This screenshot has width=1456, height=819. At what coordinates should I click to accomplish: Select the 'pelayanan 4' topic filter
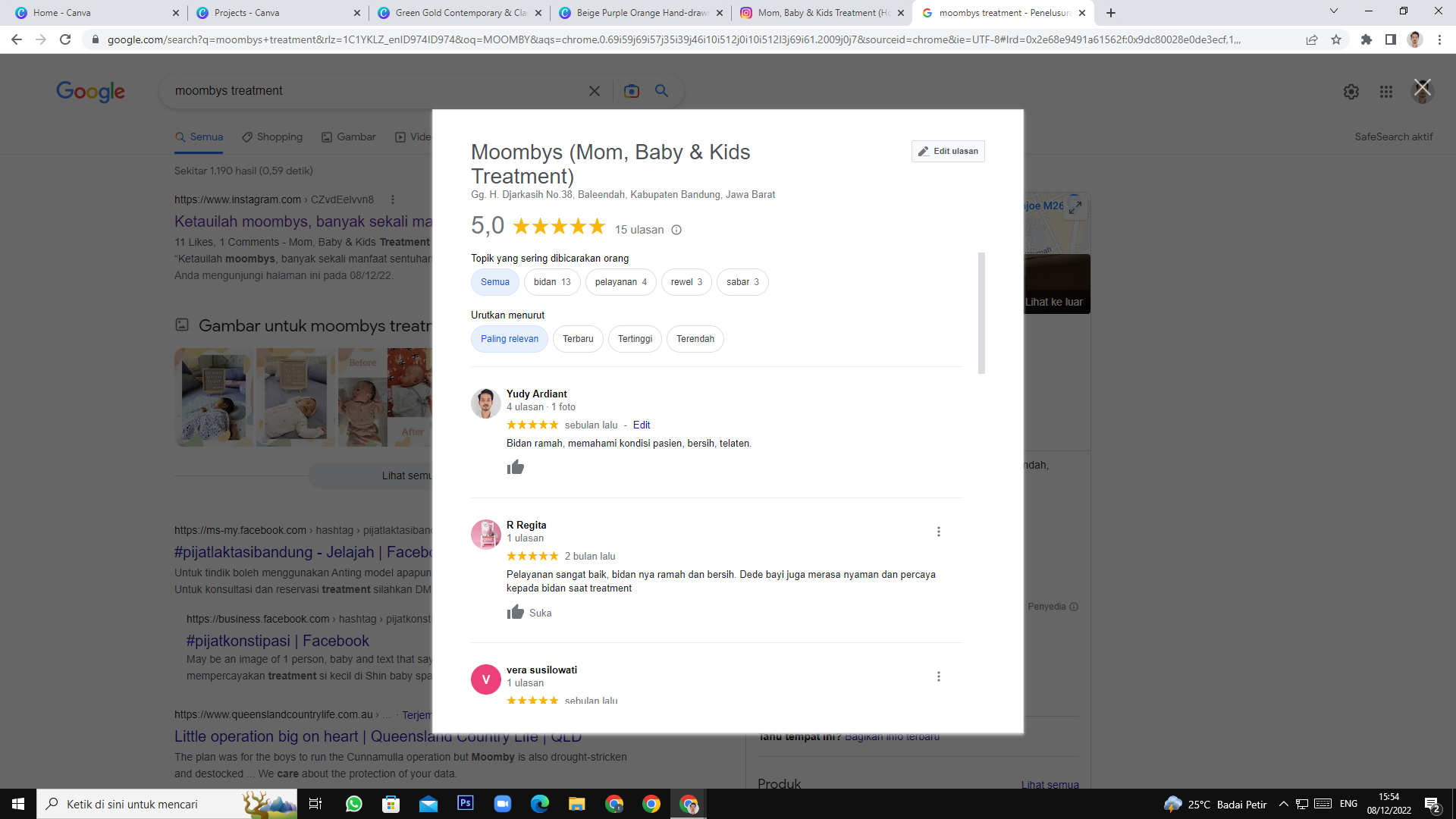point(620,282)
